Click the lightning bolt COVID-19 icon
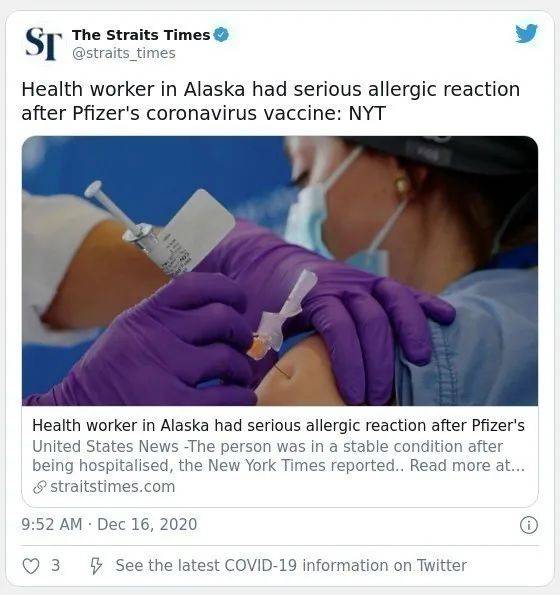560x595 pixels. tap(96, 566)
